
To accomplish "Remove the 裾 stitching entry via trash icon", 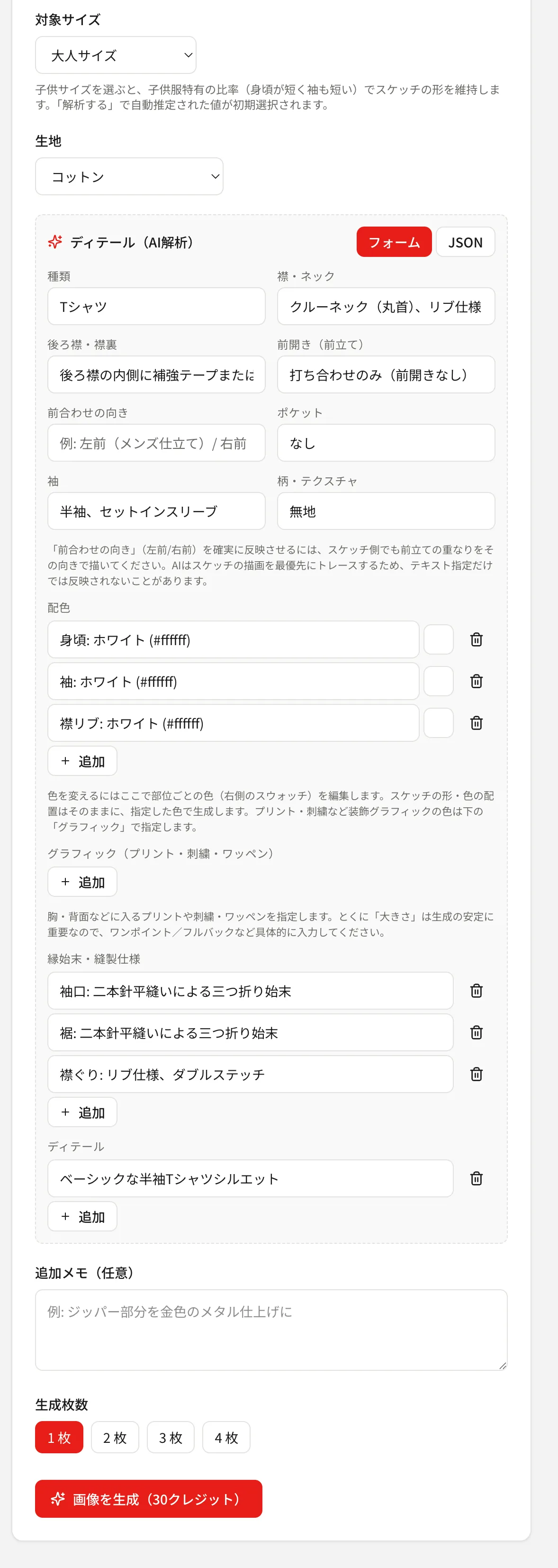I will (x=477, y=1032).
